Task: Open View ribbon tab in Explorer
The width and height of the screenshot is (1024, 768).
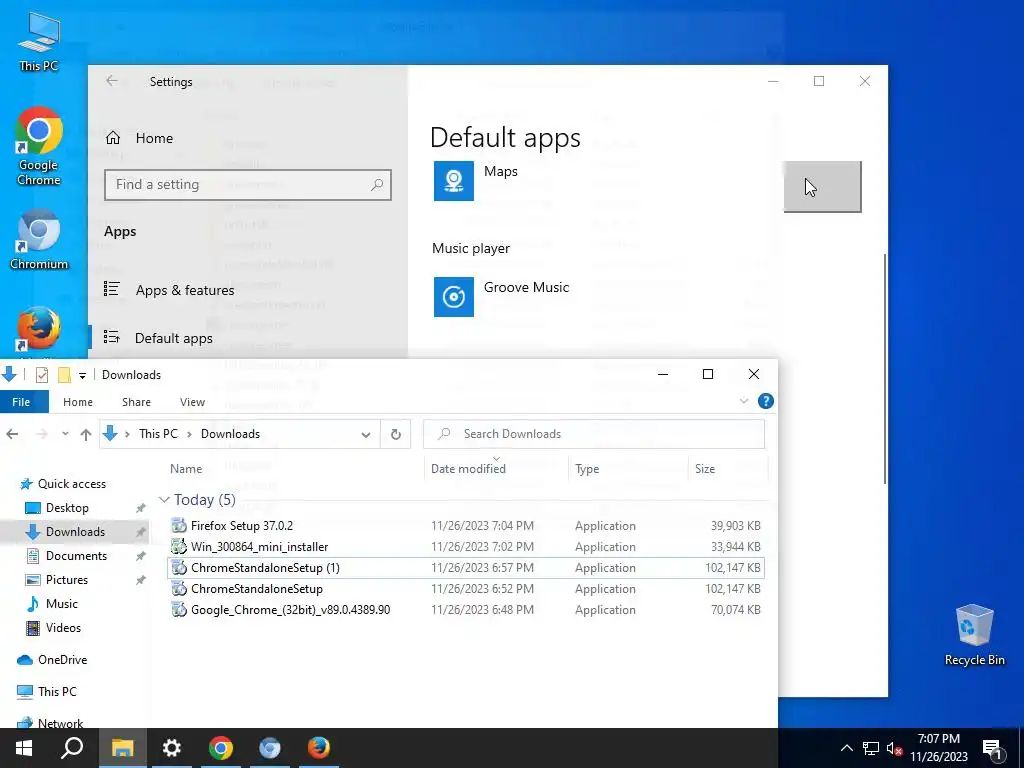Action: point(192,402)
